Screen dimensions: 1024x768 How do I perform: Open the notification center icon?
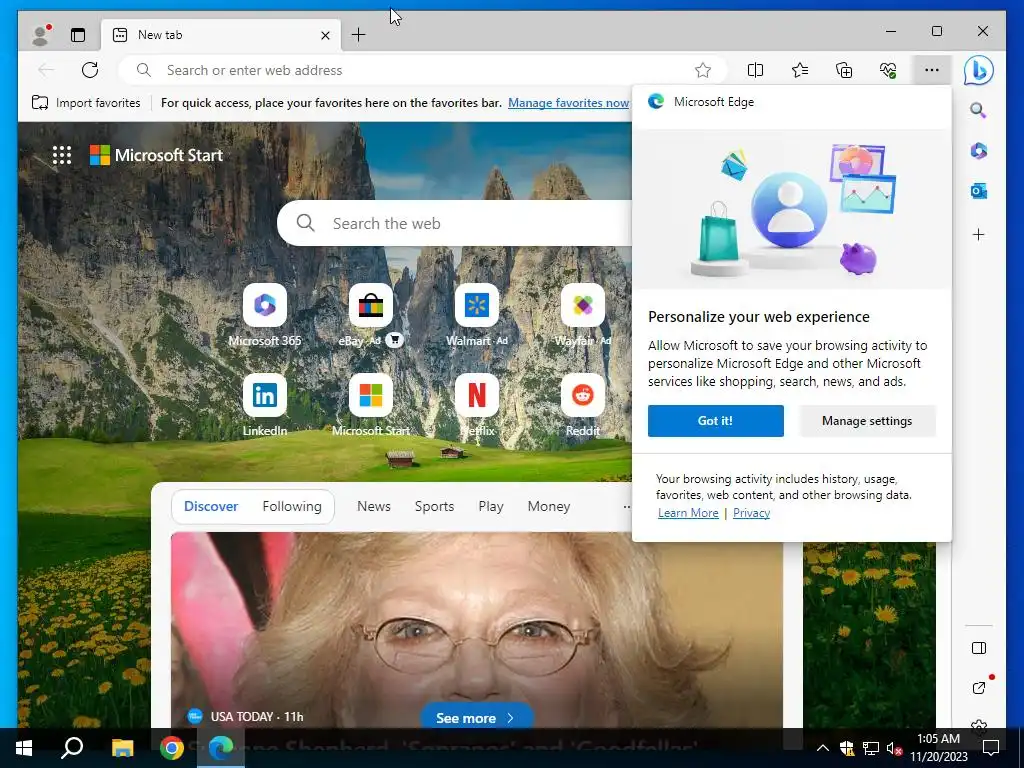tap(991, 748)
